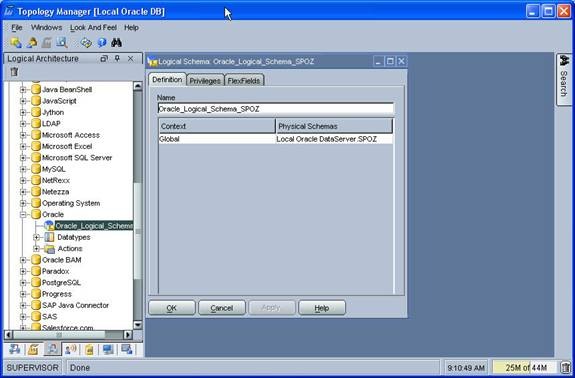575x378 pixels.
Task: Click the trash icon under Logical Architecture
Action: (x=14, y=71)
